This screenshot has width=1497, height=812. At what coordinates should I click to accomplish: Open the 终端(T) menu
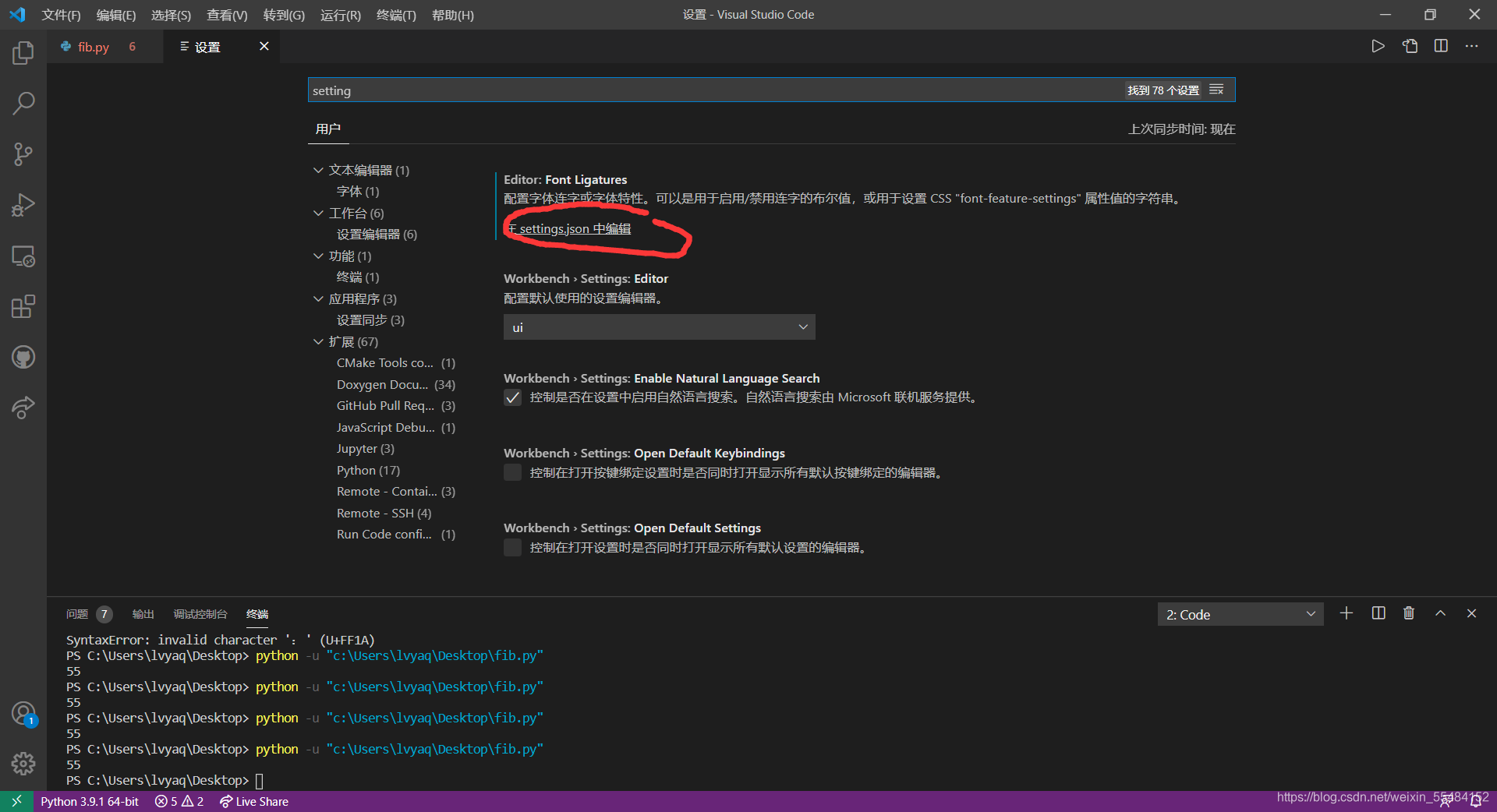396,15
